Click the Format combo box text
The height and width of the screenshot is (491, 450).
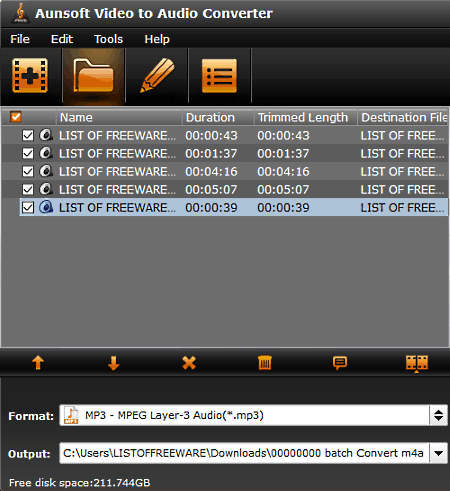pyautogui.click(x=174, y=415)
